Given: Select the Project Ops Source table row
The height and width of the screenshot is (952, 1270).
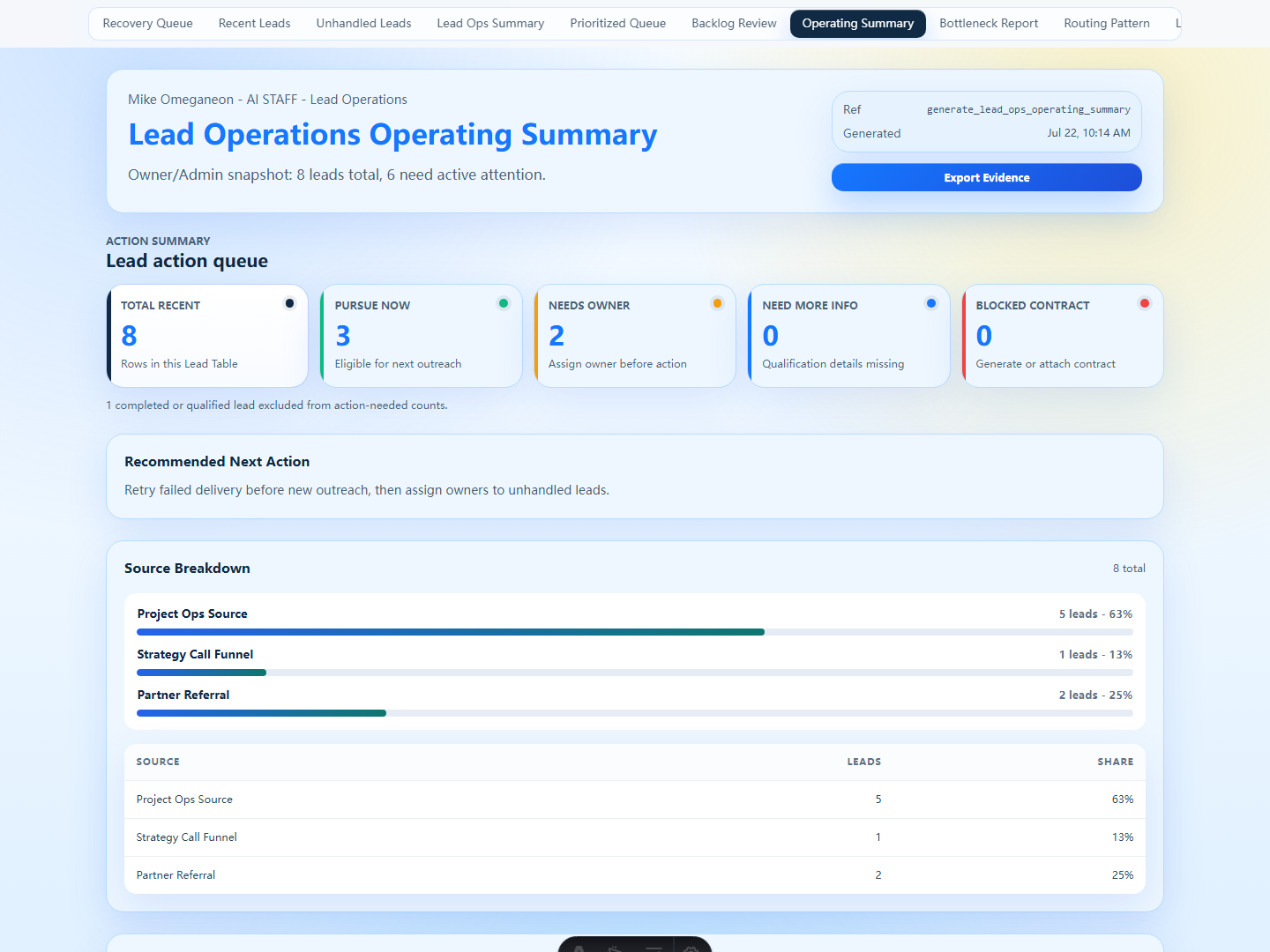Looking at the screenshot, I should coord(635,800).
